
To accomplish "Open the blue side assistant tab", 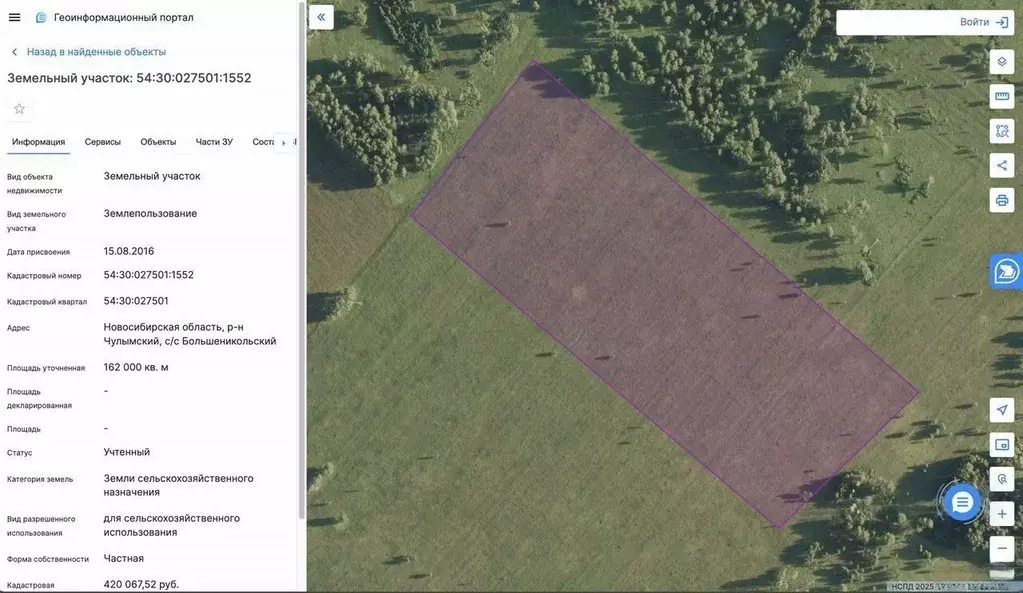I will pos(1006,271).
